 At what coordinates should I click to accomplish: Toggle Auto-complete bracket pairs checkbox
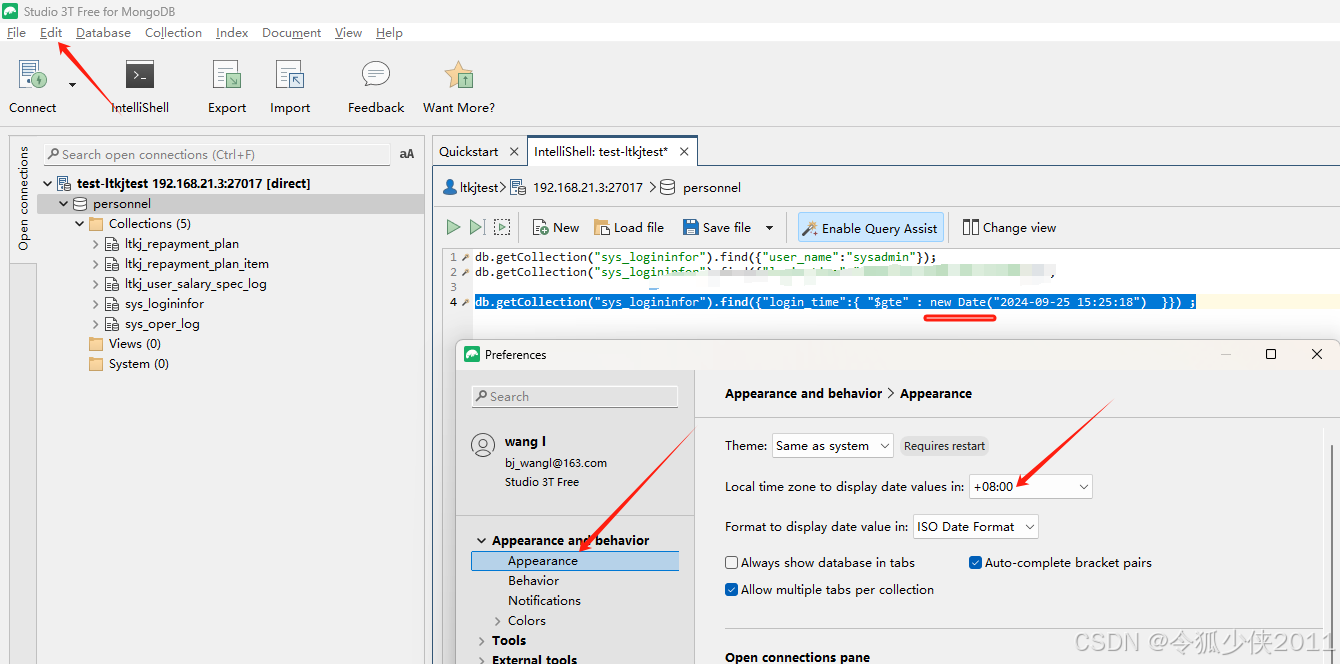975,563
